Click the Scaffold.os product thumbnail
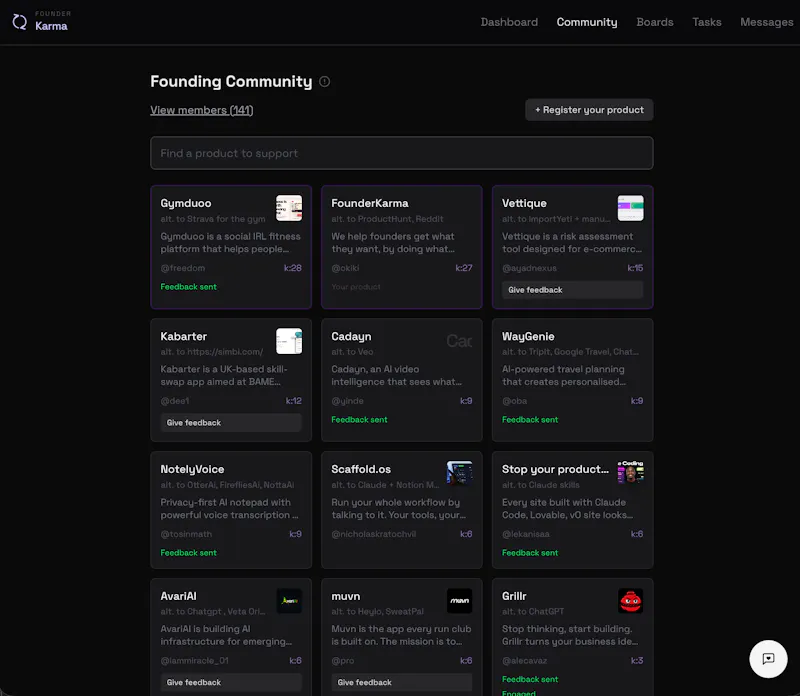The width and height of the screenshot is (800, 696). coord(459,473)
